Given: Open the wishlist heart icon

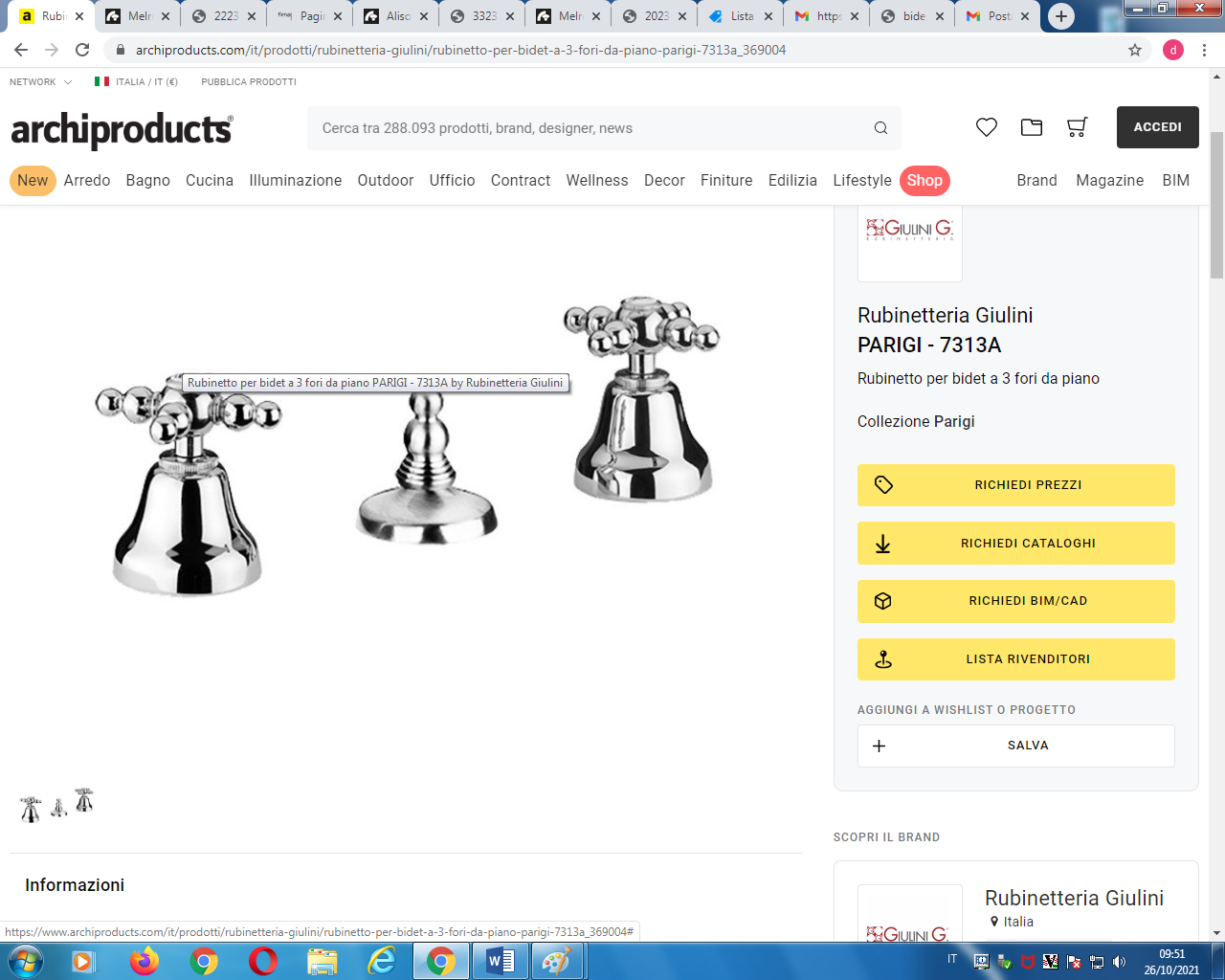Looking at the screenshot, I should pyautogui.click(x=987, y=127).
